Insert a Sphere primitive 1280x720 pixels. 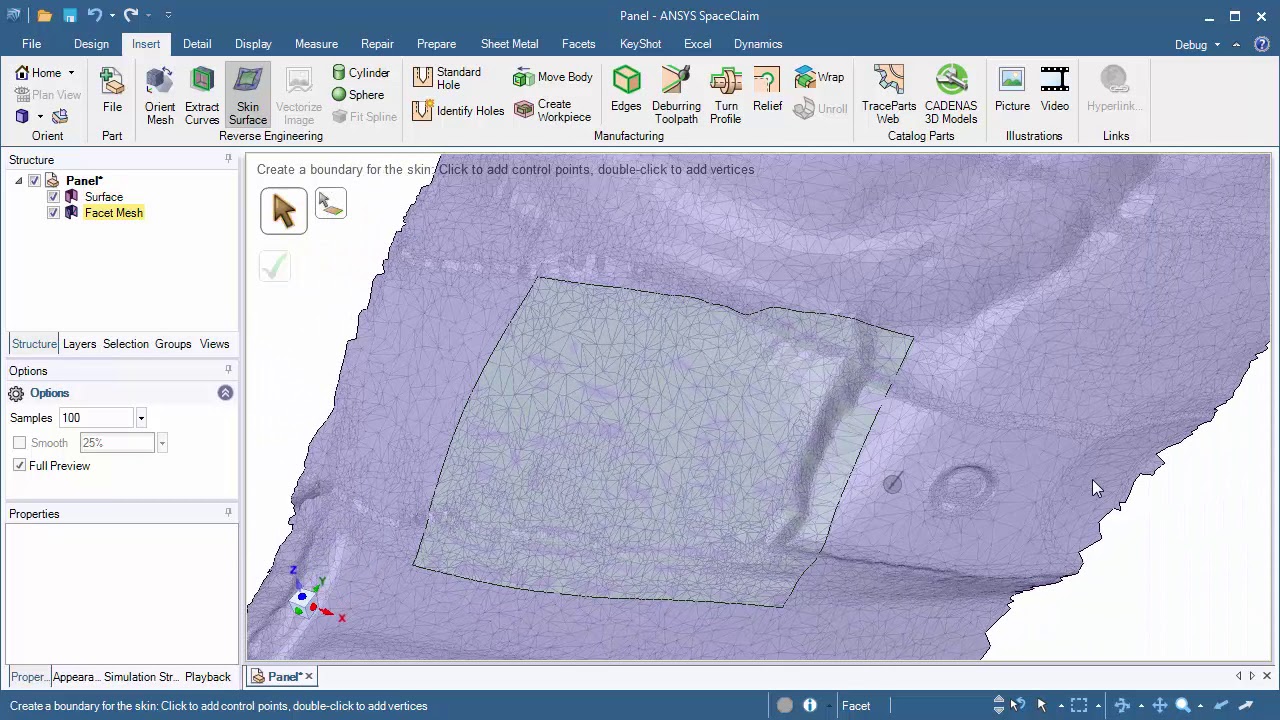pyautogui.click(x=358, y=95)
